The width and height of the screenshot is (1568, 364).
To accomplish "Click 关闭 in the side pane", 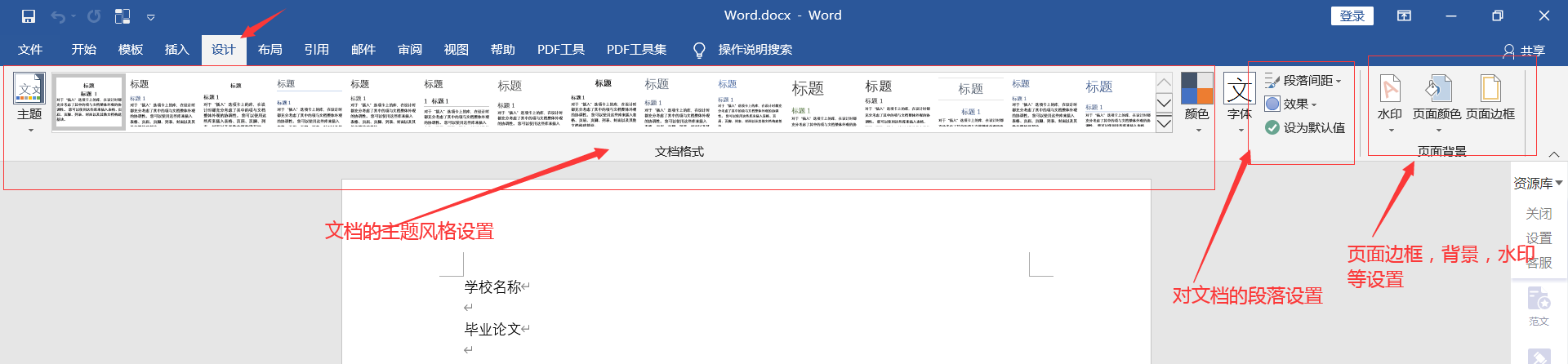I will [x=1539, y=214].
